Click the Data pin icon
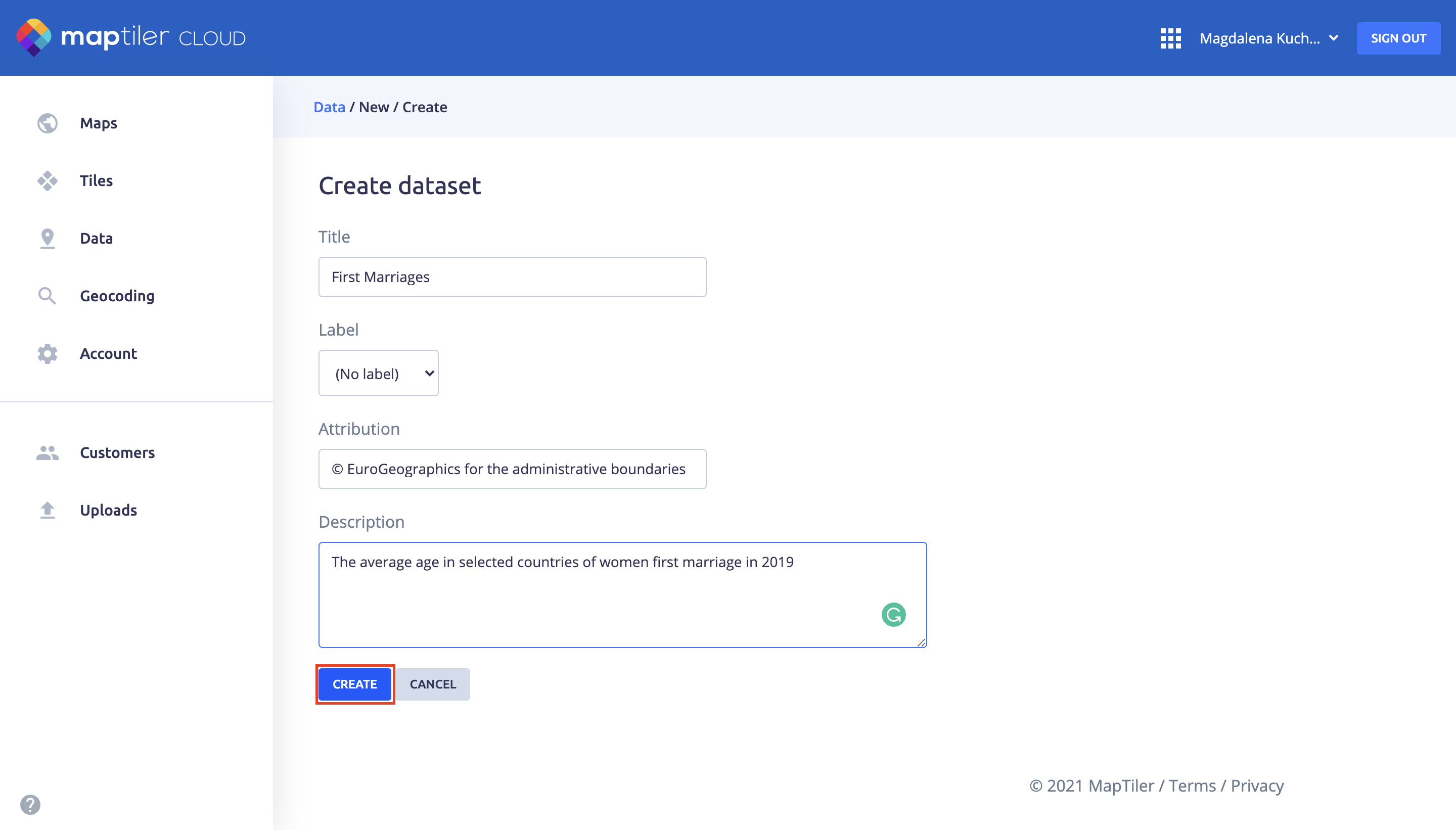Viewport: 1456px width, 830px height. coord(48,238)
